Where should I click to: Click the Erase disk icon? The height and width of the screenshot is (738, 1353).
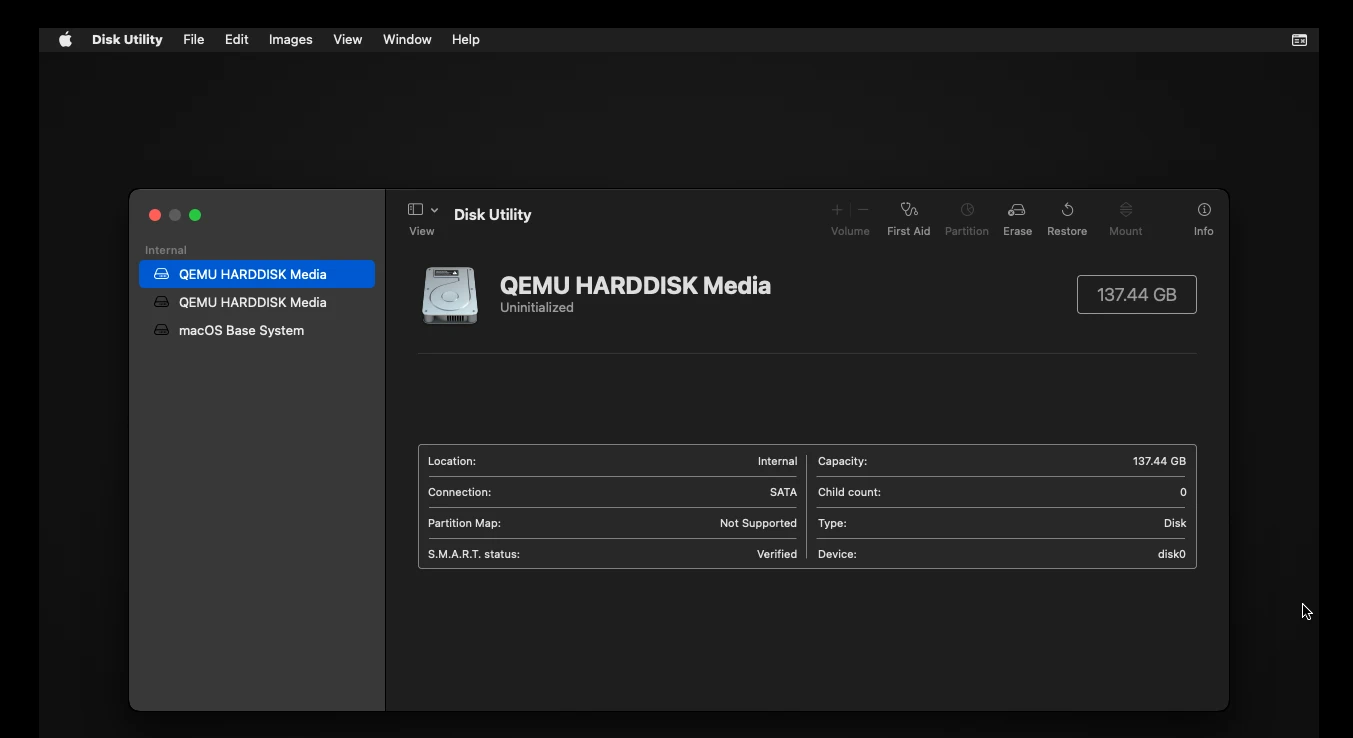(1016, 210)
